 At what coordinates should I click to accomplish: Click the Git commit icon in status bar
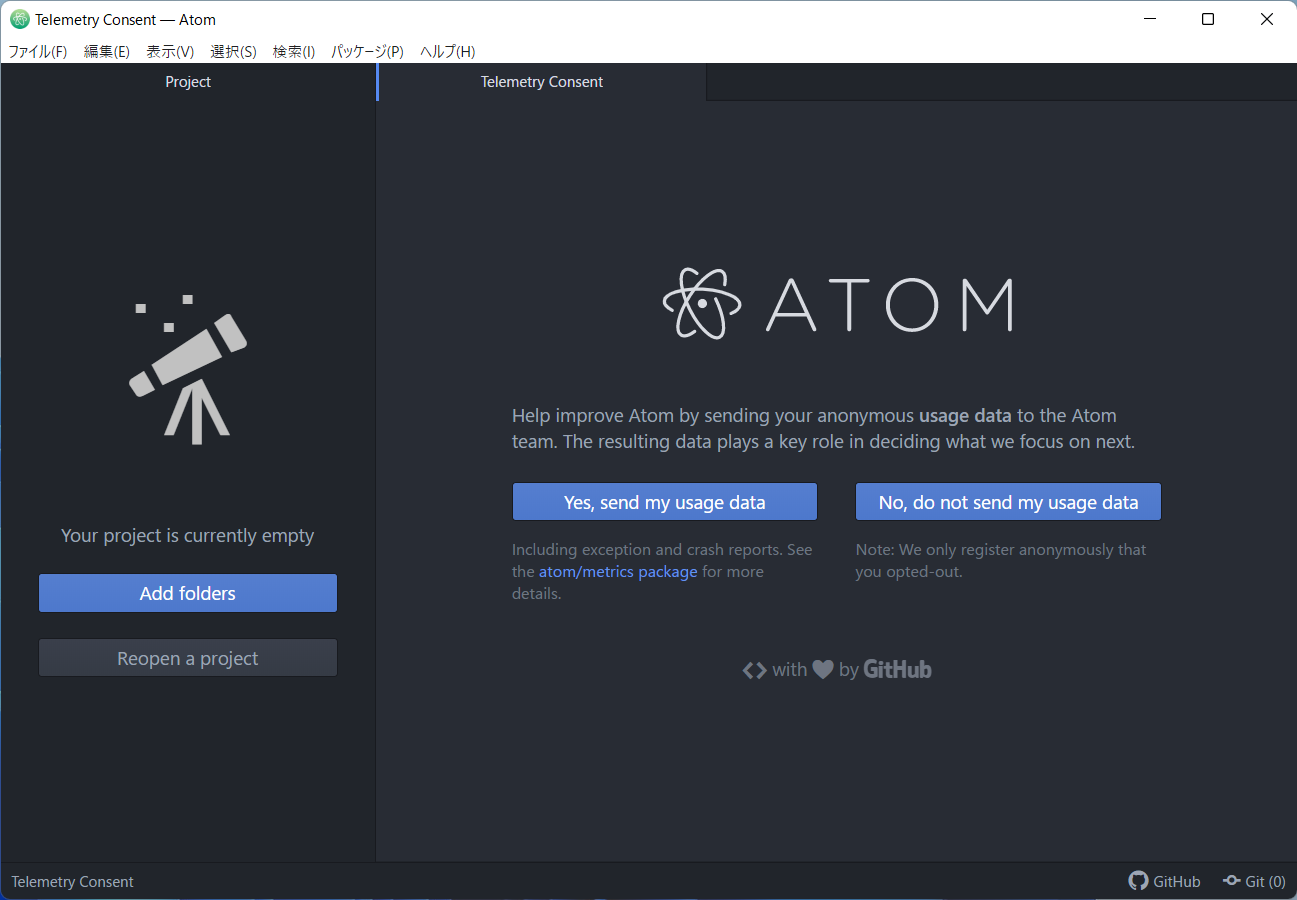tap(1232, 881)
